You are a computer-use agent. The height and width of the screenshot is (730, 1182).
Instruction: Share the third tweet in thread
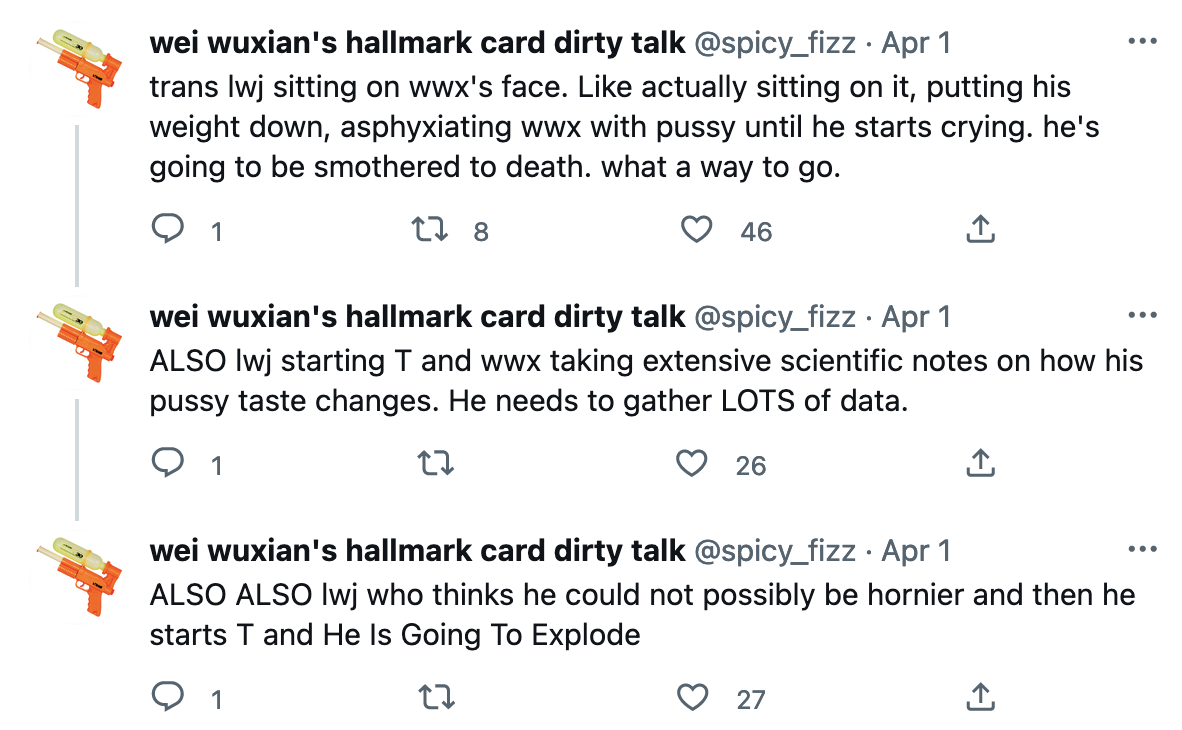click(980, 698)
